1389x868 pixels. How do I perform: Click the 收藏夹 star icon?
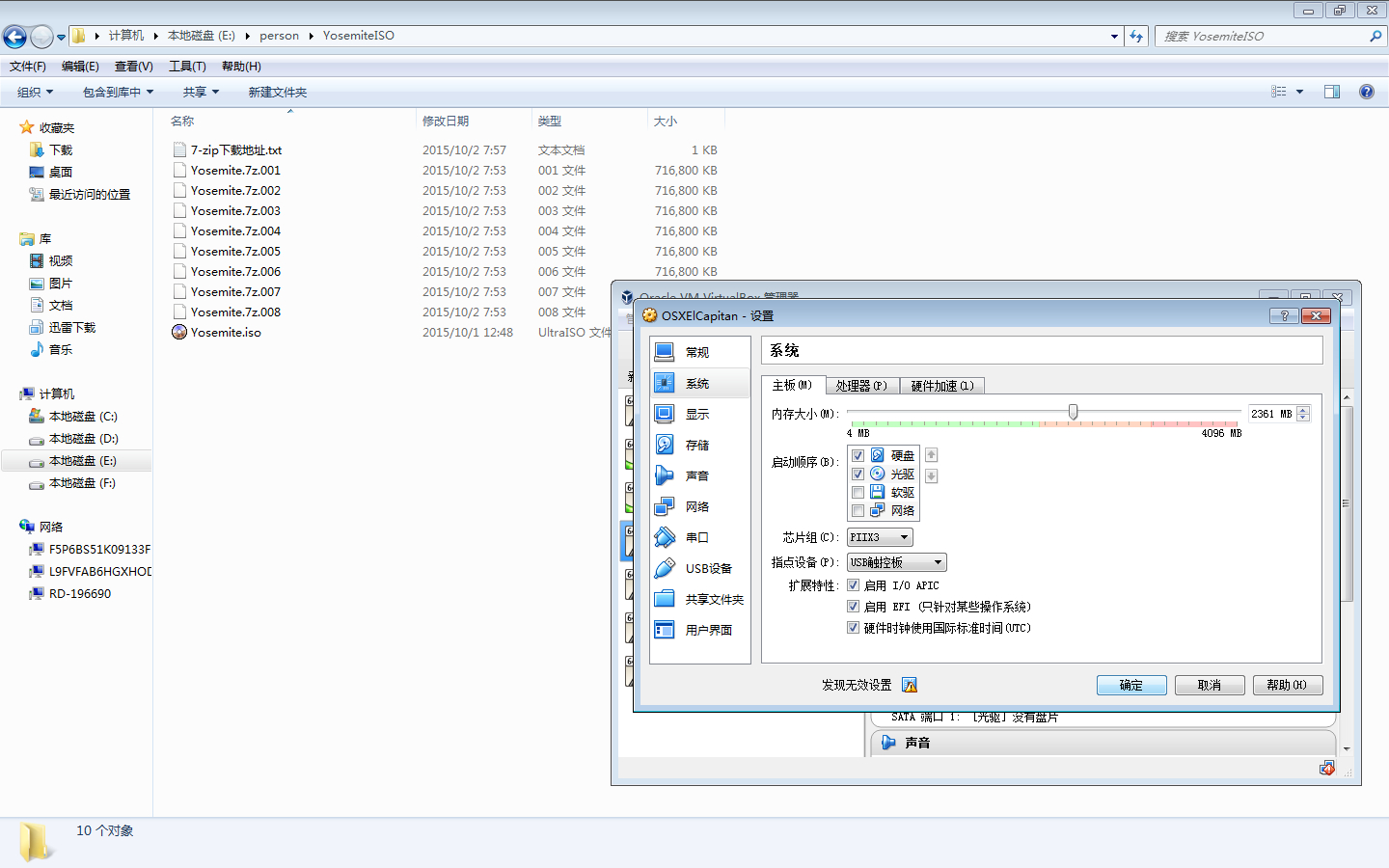pos(27,127)
